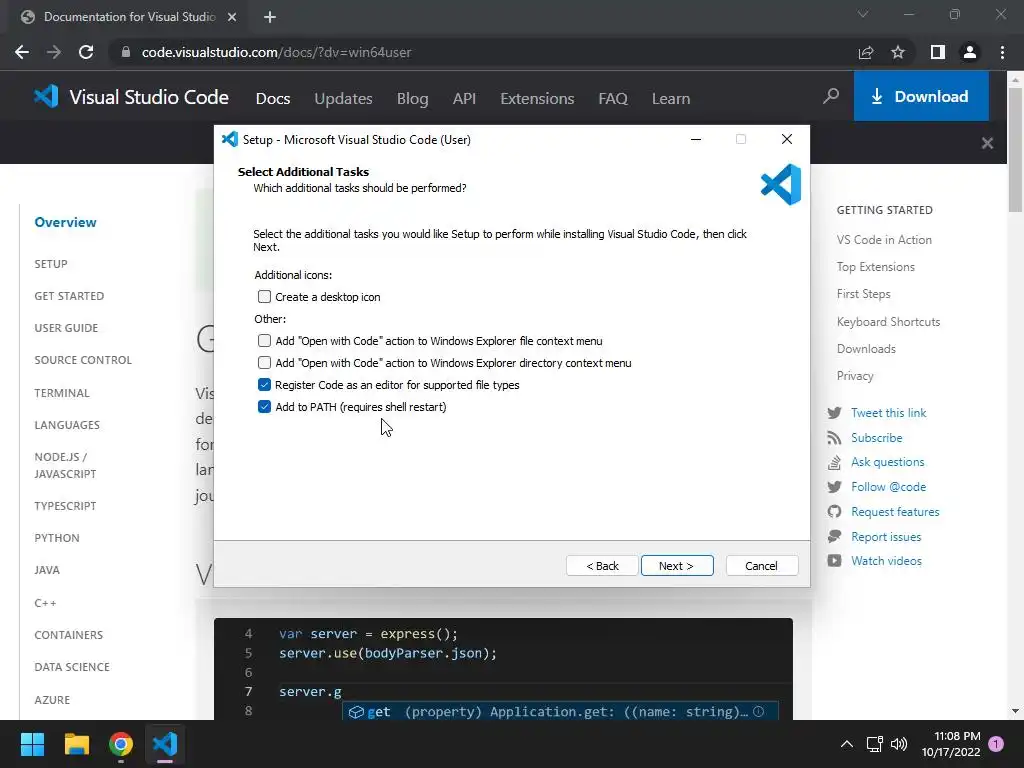1024x768 pixels.
Task: Bookmark this page with the star icon
Action: [898, 52]
